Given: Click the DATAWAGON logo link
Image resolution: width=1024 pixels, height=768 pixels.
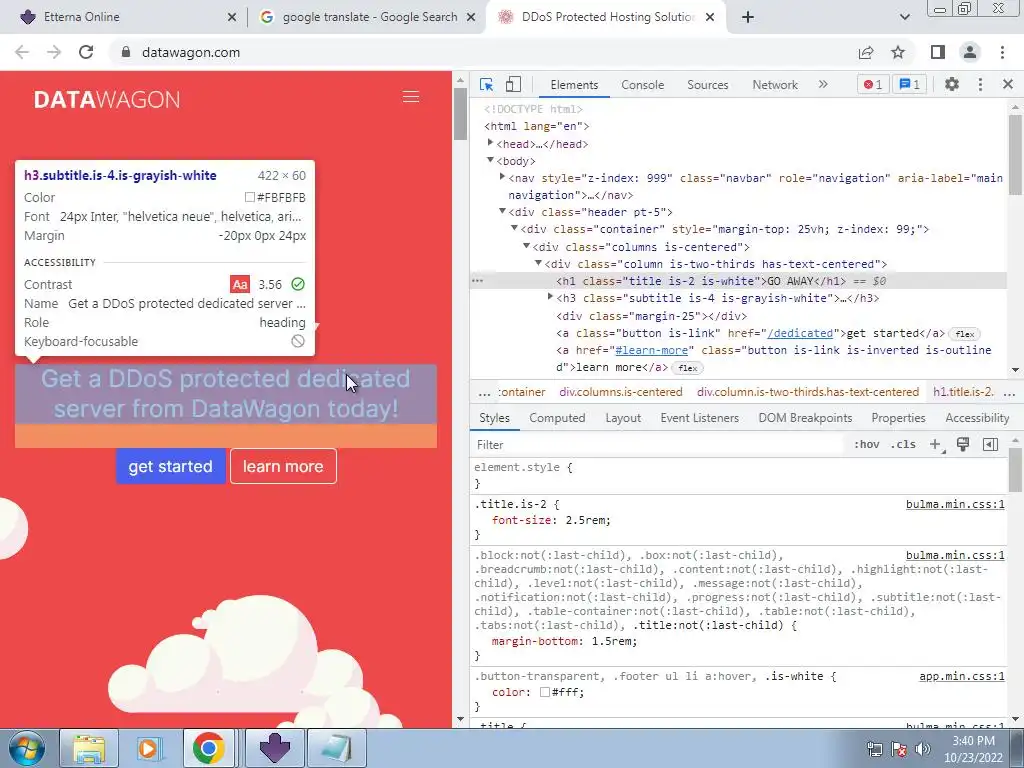Looking at the screenshot, I should (107, 99).
